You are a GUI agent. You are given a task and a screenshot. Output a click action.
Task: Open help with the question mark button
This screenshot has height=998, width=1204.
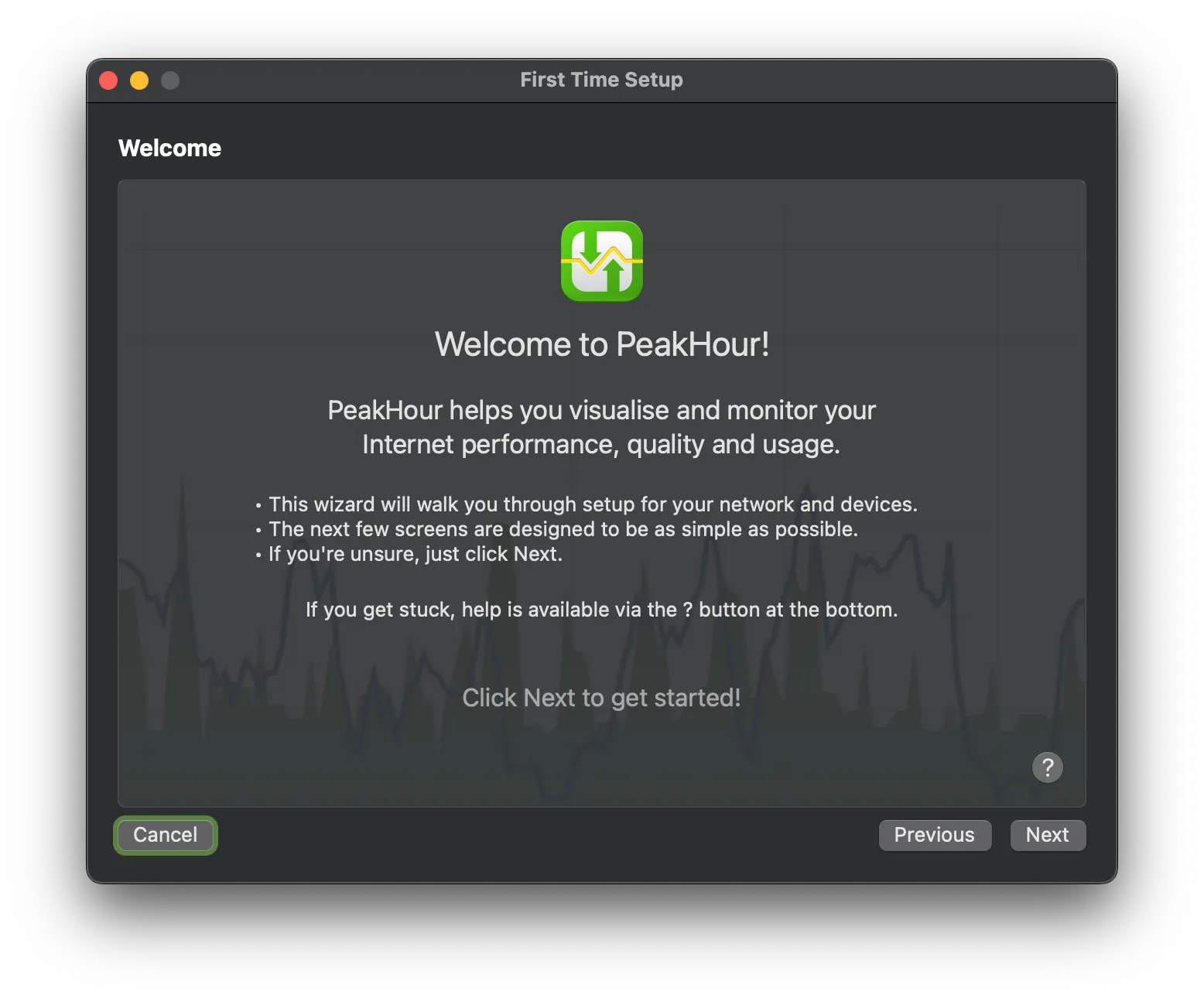[1048, 767]
